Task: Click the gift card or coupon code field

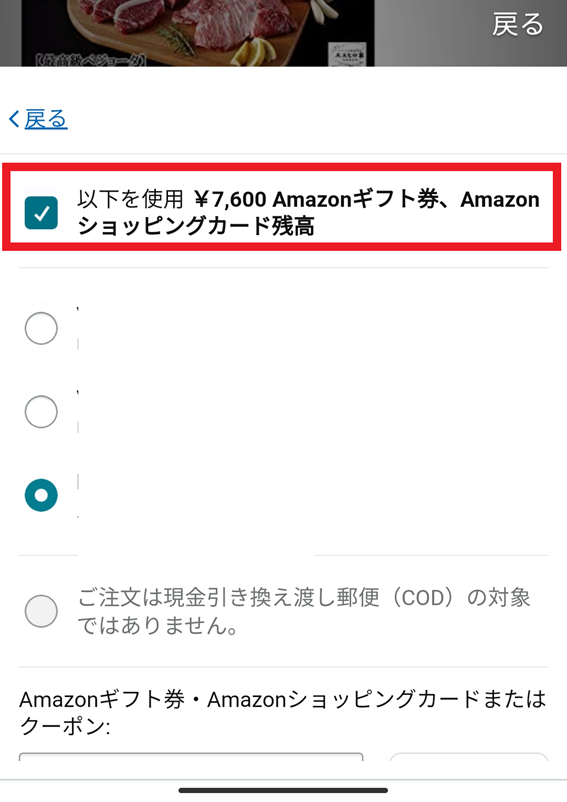Action: (191, 757)
